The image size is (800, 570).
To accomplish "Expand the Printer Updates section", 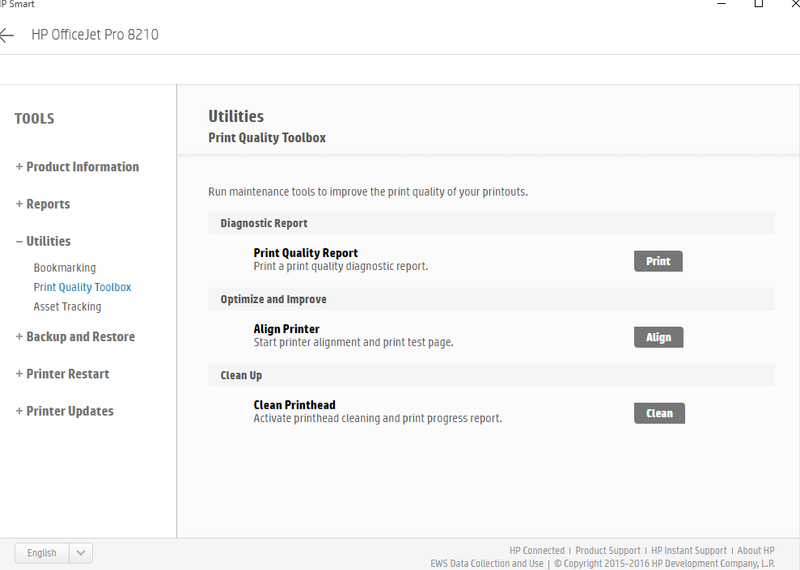I will [64, 411].
